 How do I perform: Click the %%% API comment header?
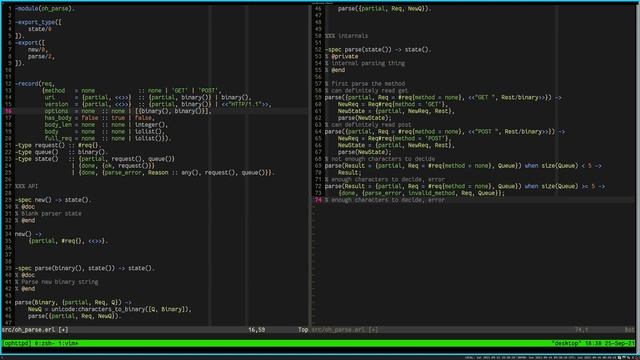pos(27,186)
